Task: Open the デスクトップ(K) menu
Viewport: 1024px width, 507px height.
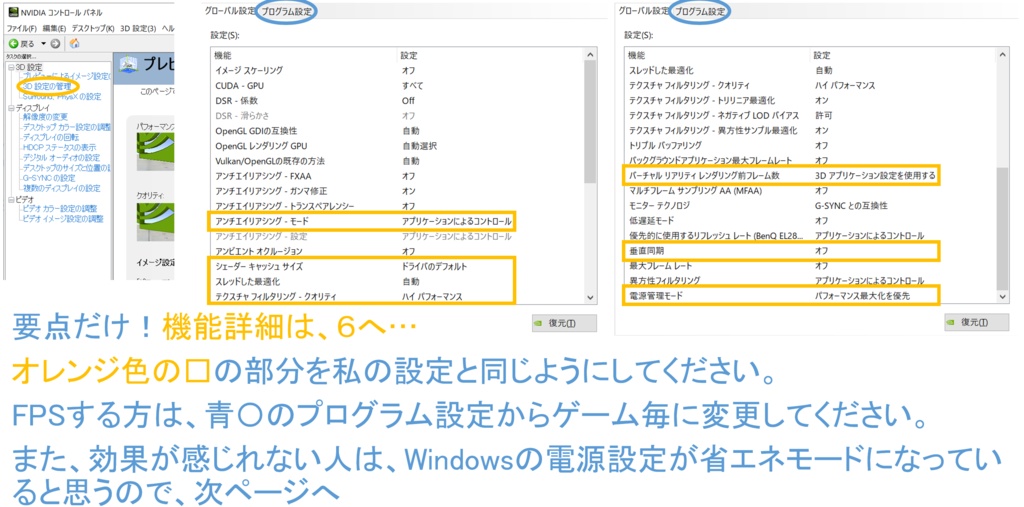Action: [92, 29]
